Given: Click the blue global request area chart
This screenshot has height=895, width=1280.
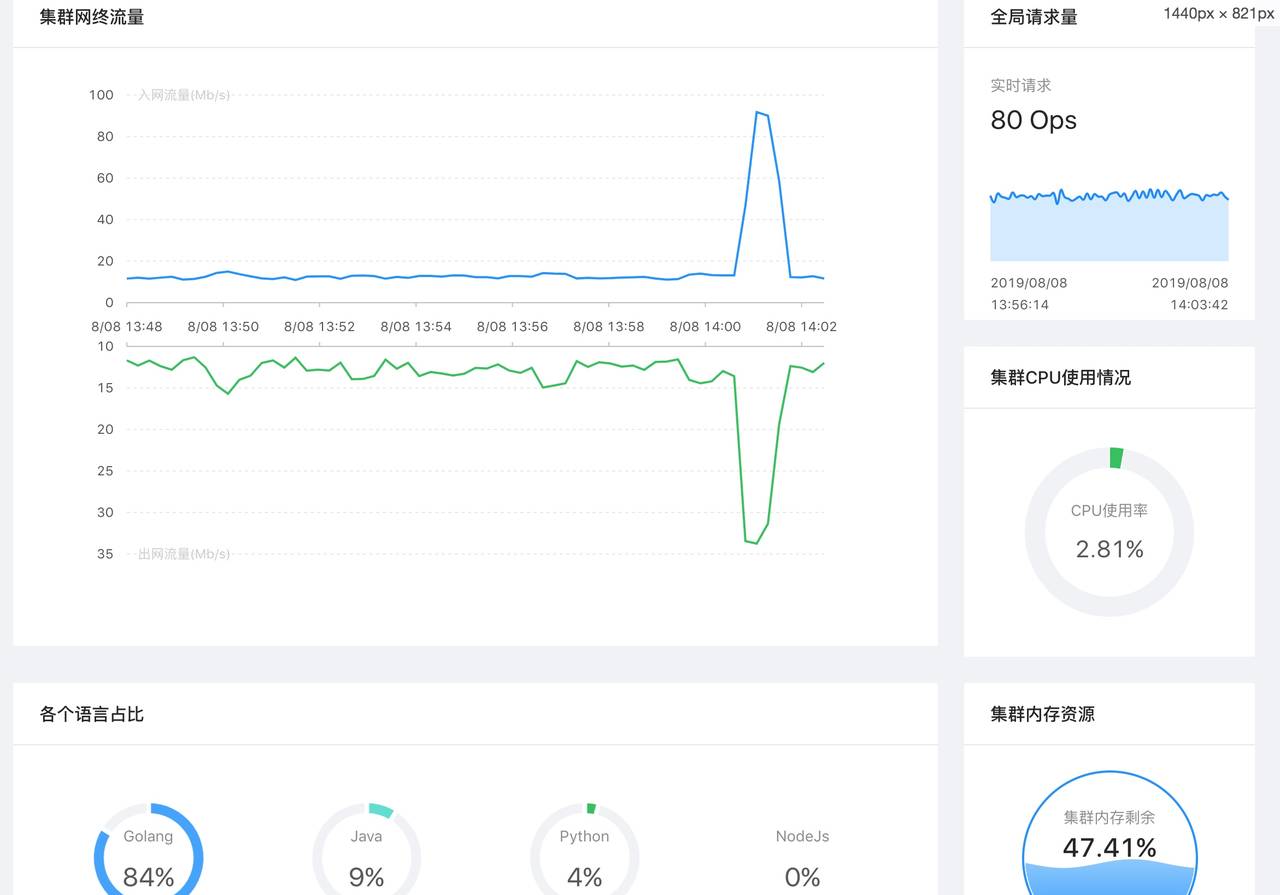Looking at the screenshot, I should (1109, 225).
